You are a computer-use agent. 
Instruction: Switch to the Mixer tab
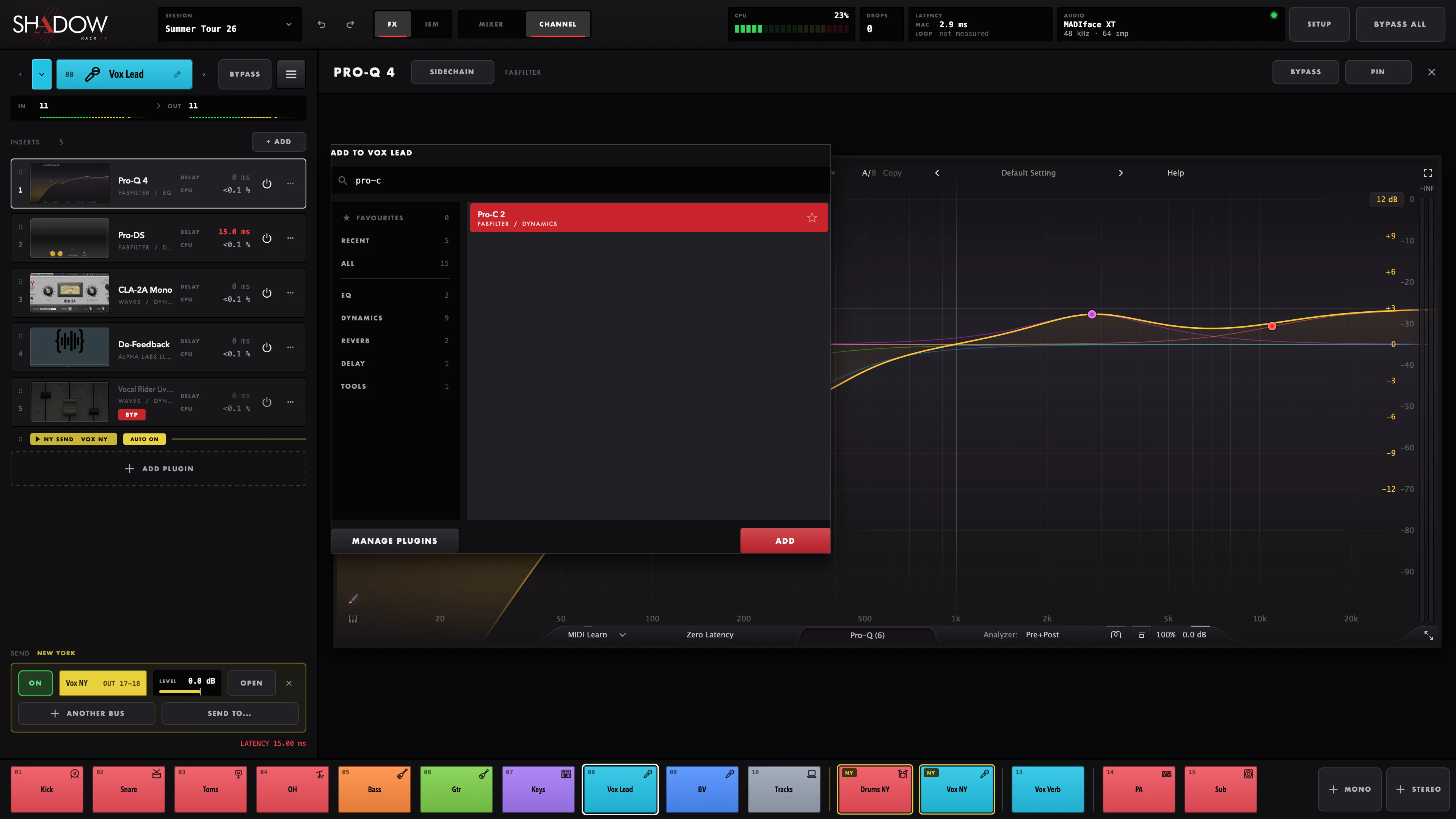coord(491,24)
